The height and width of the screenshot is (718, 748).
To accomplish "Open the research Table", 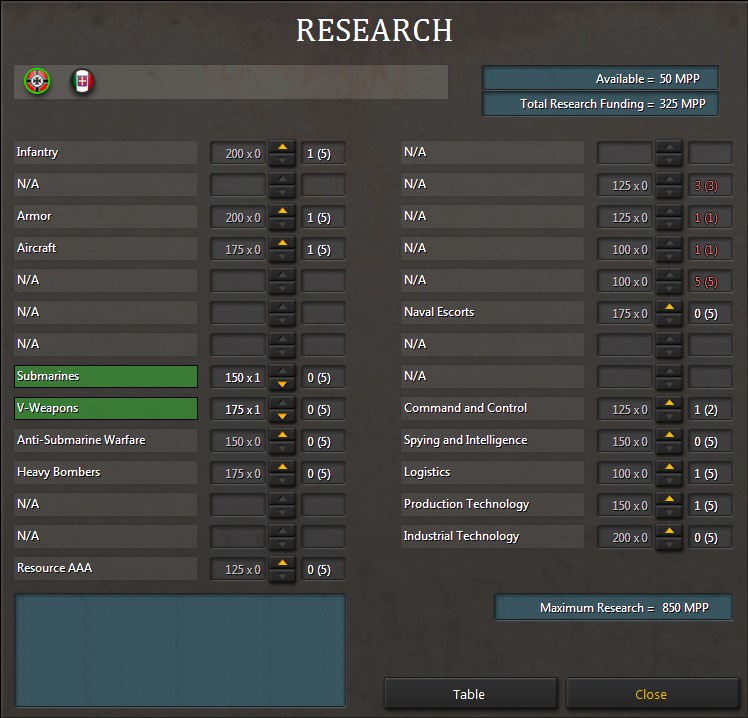I will (470, 694).
